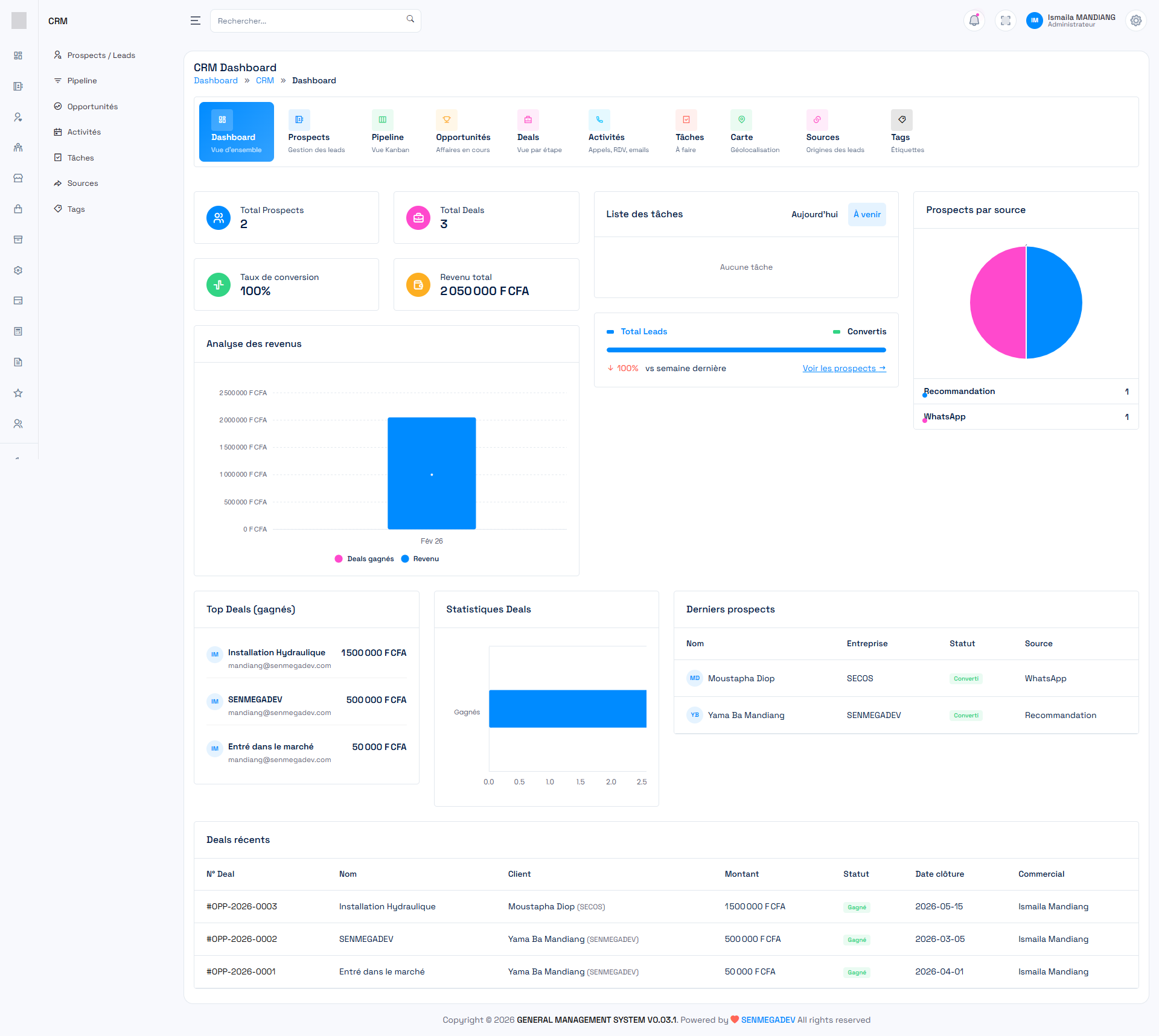The width and height of the screenshot is (1159, 1036).
Task: Click the Deals vue par étape icon
Action: (x=528, y=119)
